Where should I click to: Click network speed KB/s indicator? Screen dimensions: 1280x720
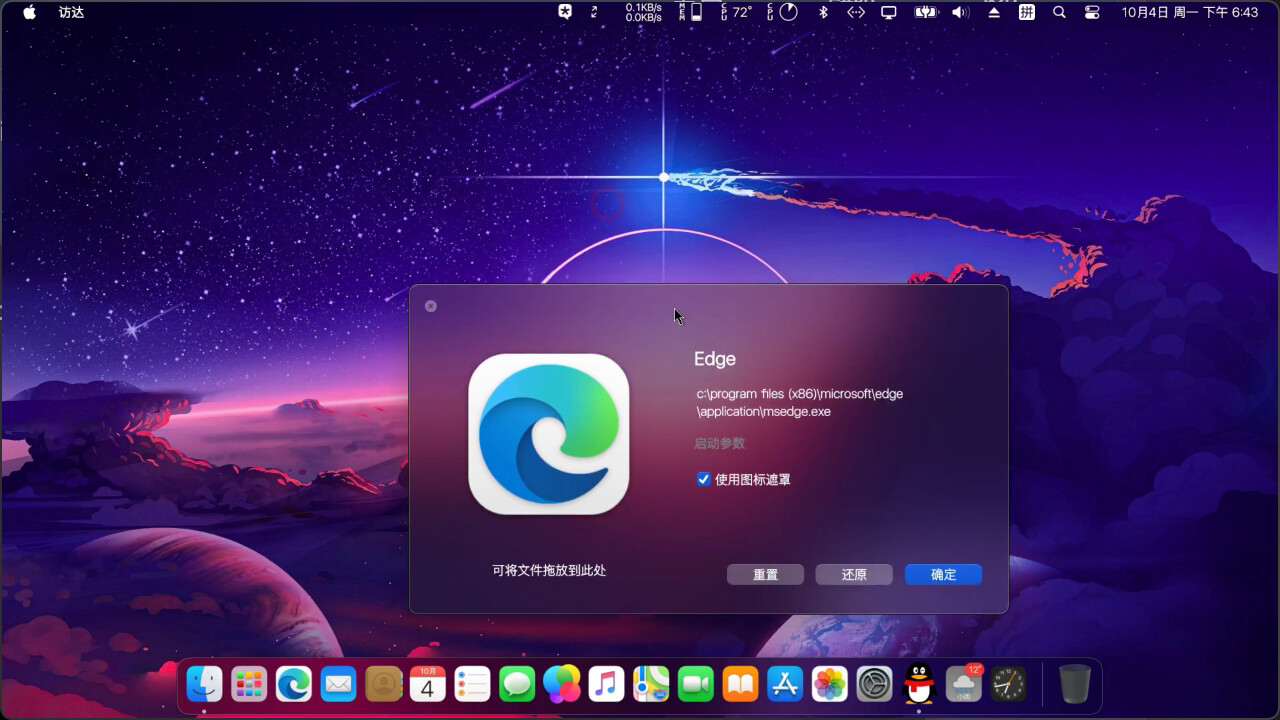(643, 12)
